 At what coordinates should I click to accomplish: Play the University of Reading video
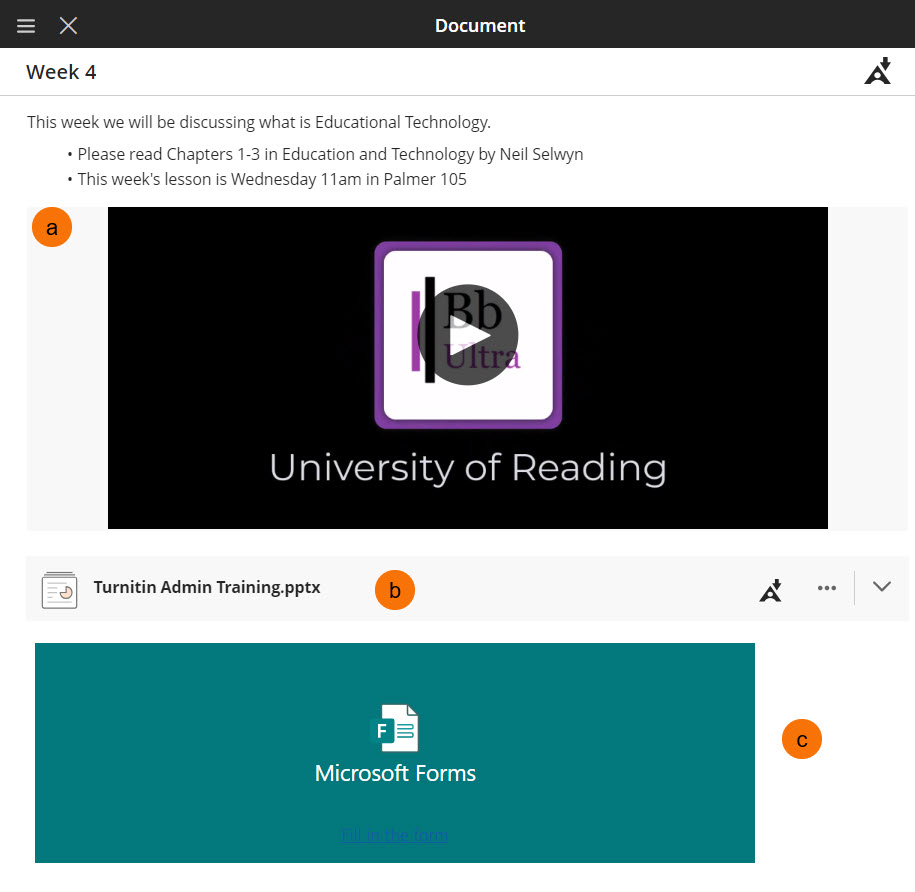coord(467,335)
